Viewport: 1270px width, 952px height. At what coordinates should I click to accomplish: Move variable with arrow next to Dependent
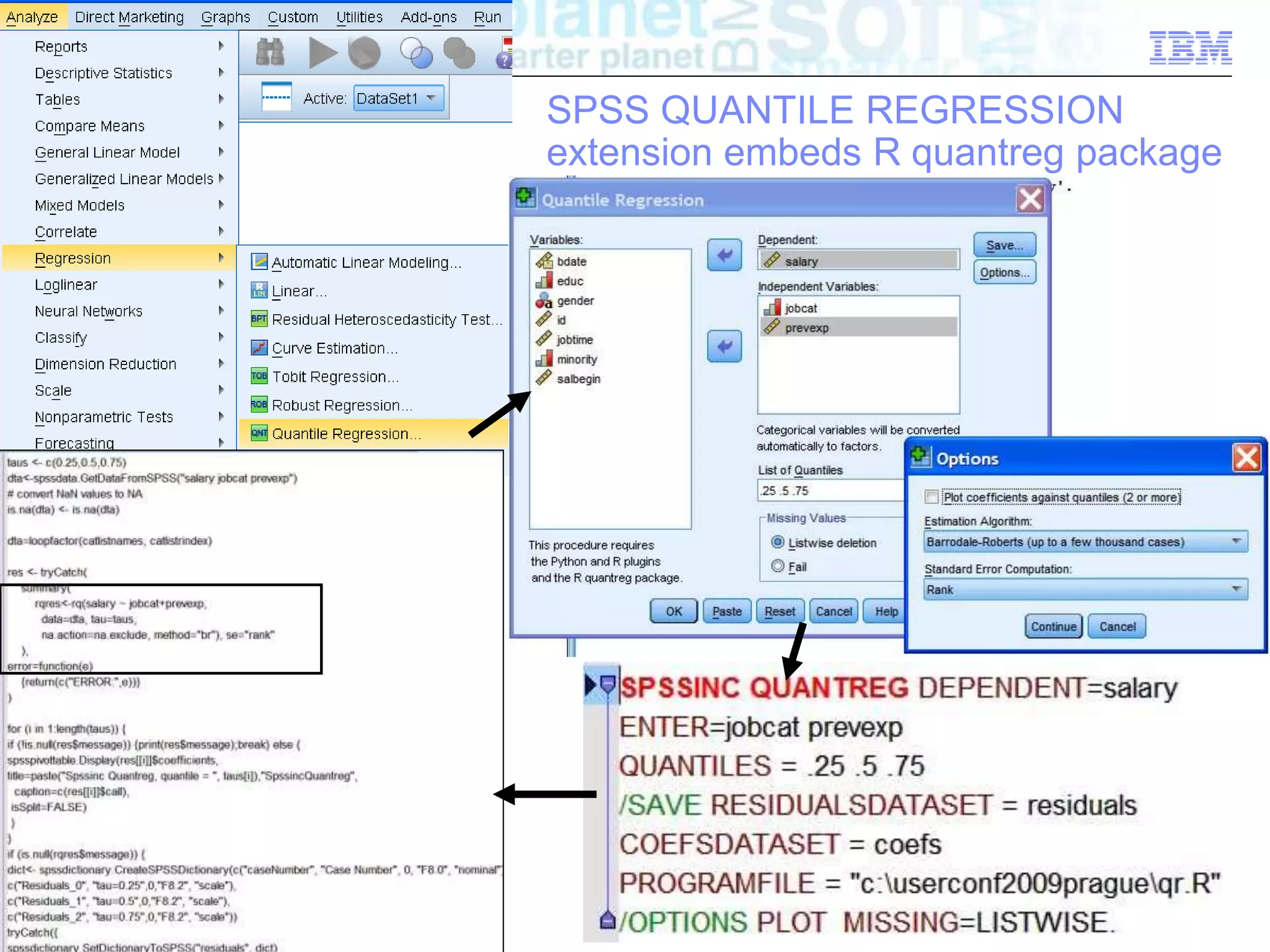724,255
